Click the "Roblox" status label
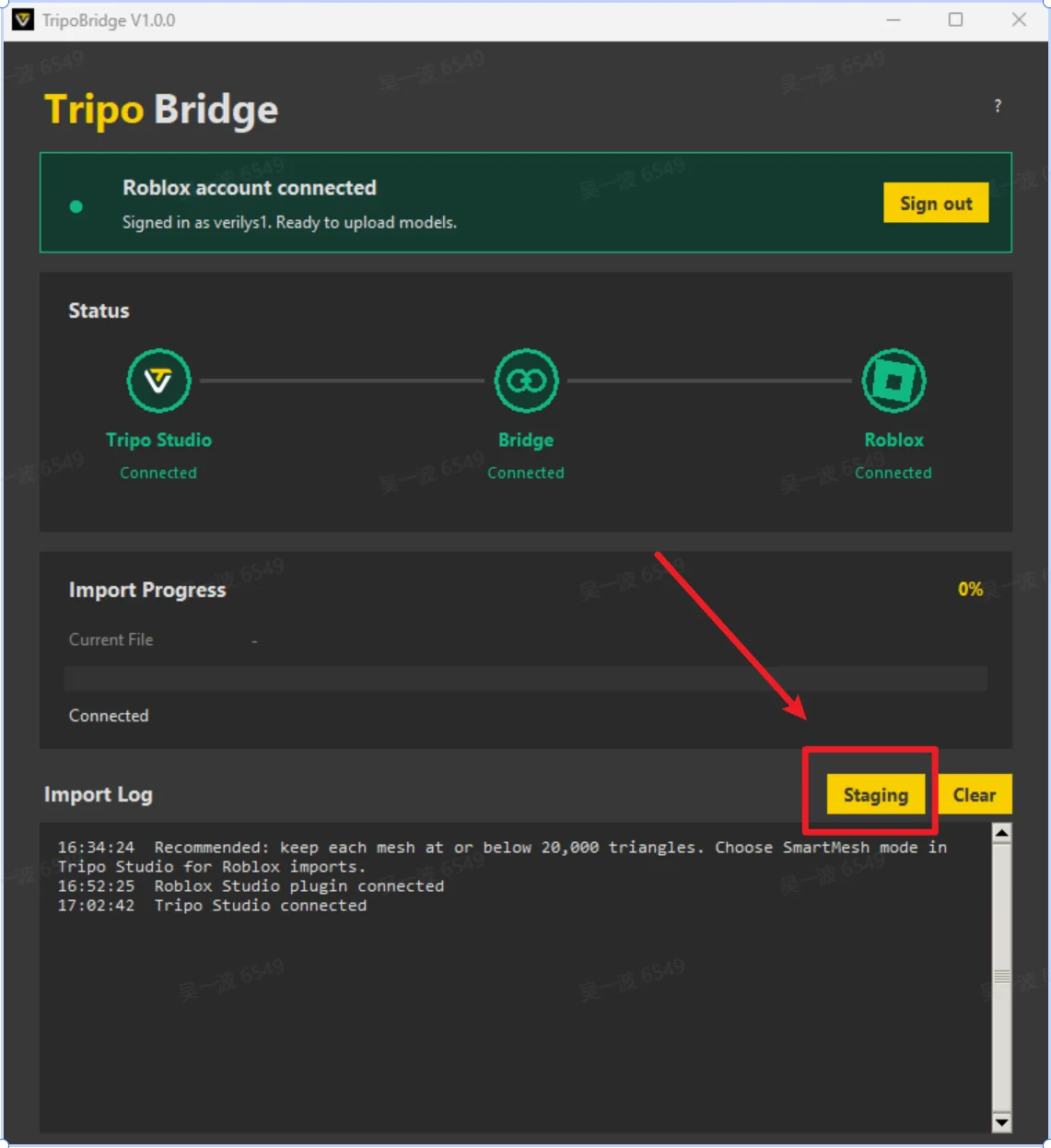This screenshot has width=1051, height=1148. (x=893, y=439)
